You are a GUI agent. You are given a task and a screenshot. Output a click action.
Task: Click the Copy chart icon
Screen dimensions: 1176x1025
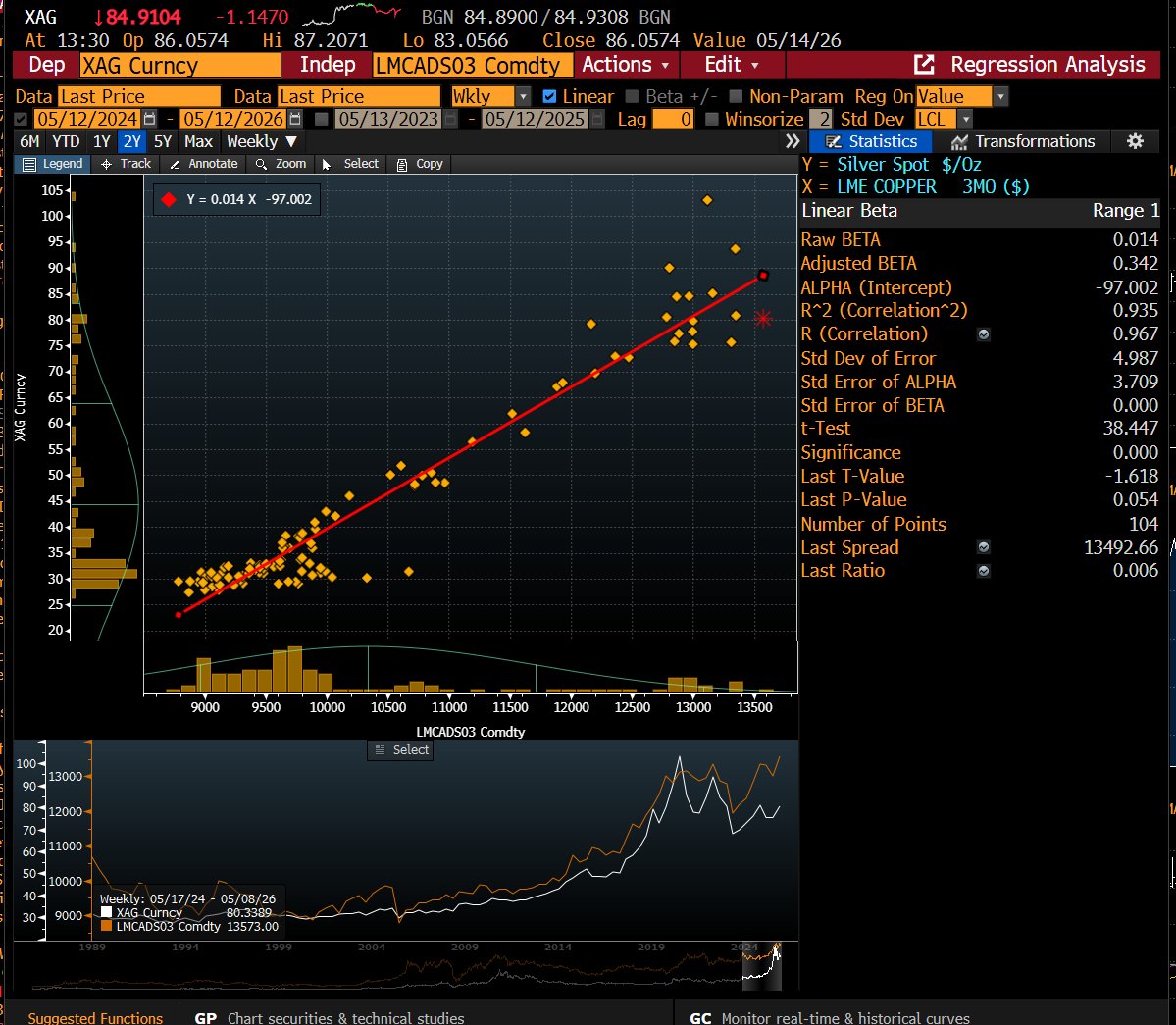pos(402,164)
